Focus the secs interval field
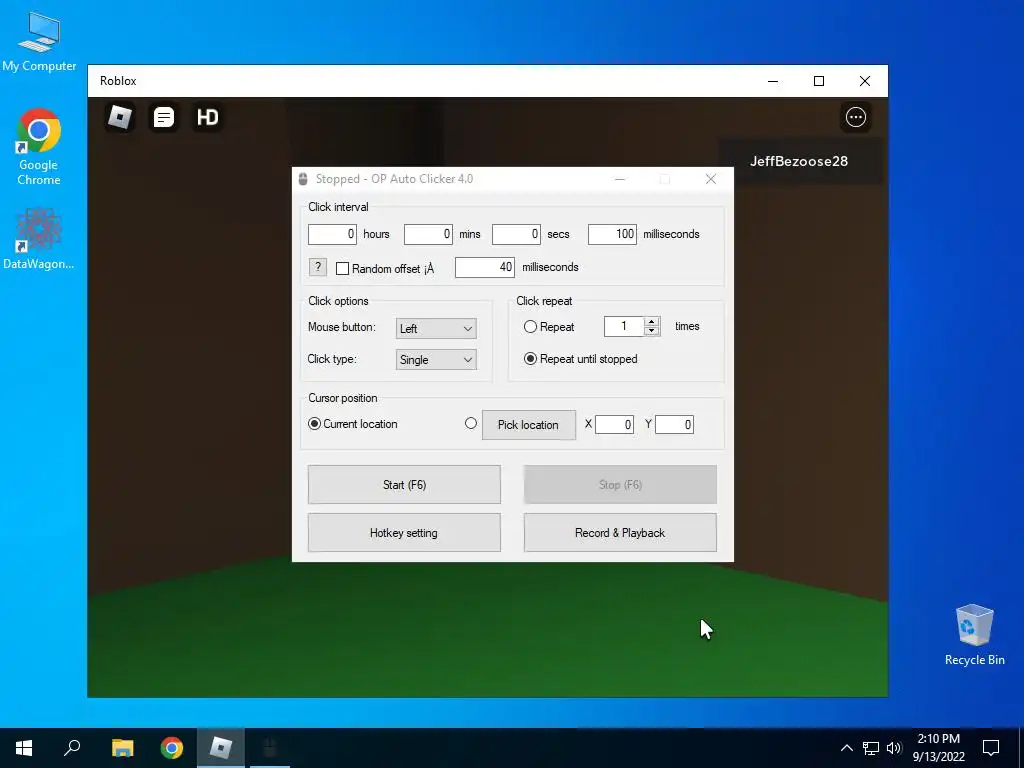 click(x=517, y=234)
